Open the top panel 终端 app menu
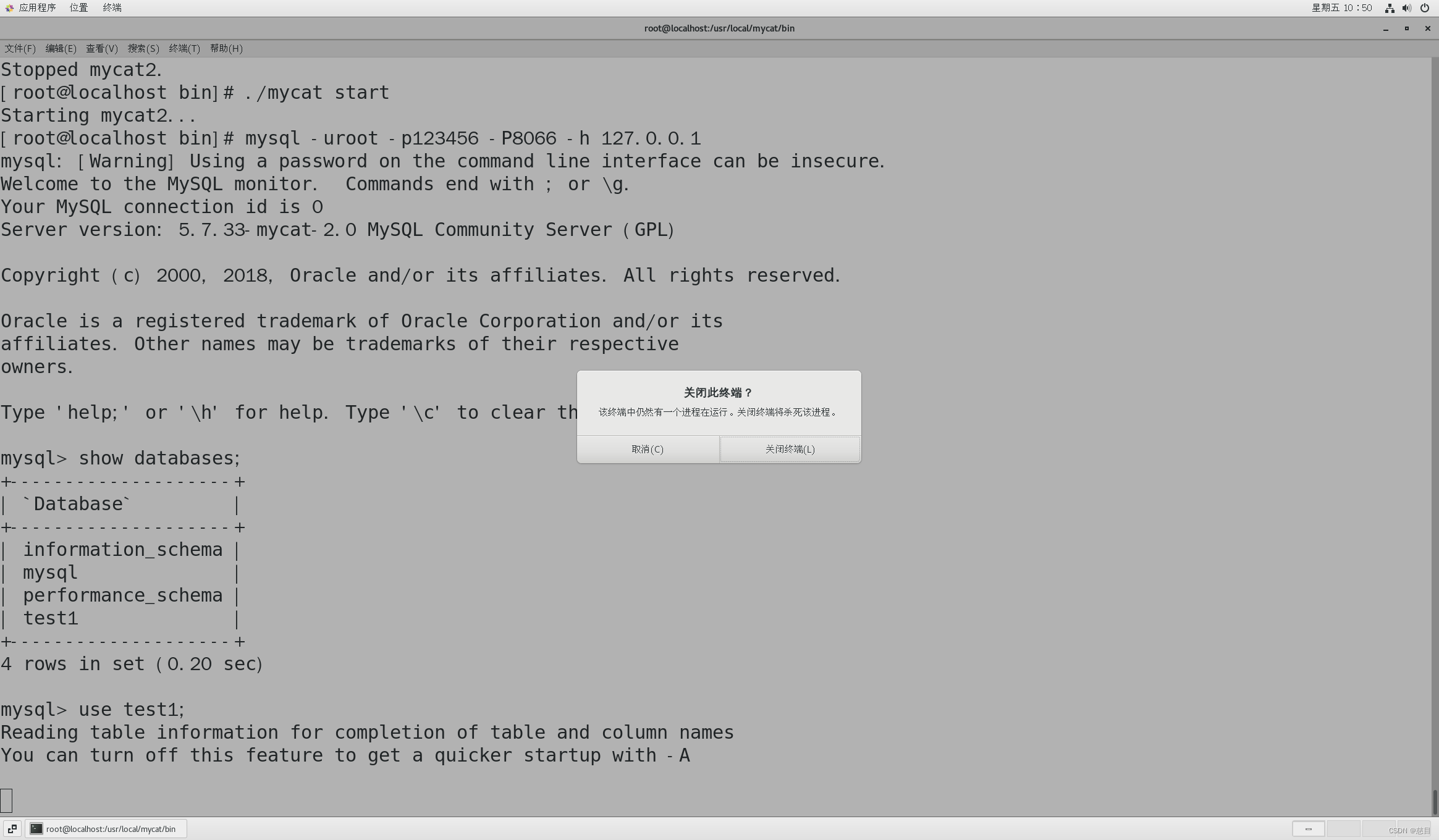The height and width of the screenshot is (840, 1439). 112,8
